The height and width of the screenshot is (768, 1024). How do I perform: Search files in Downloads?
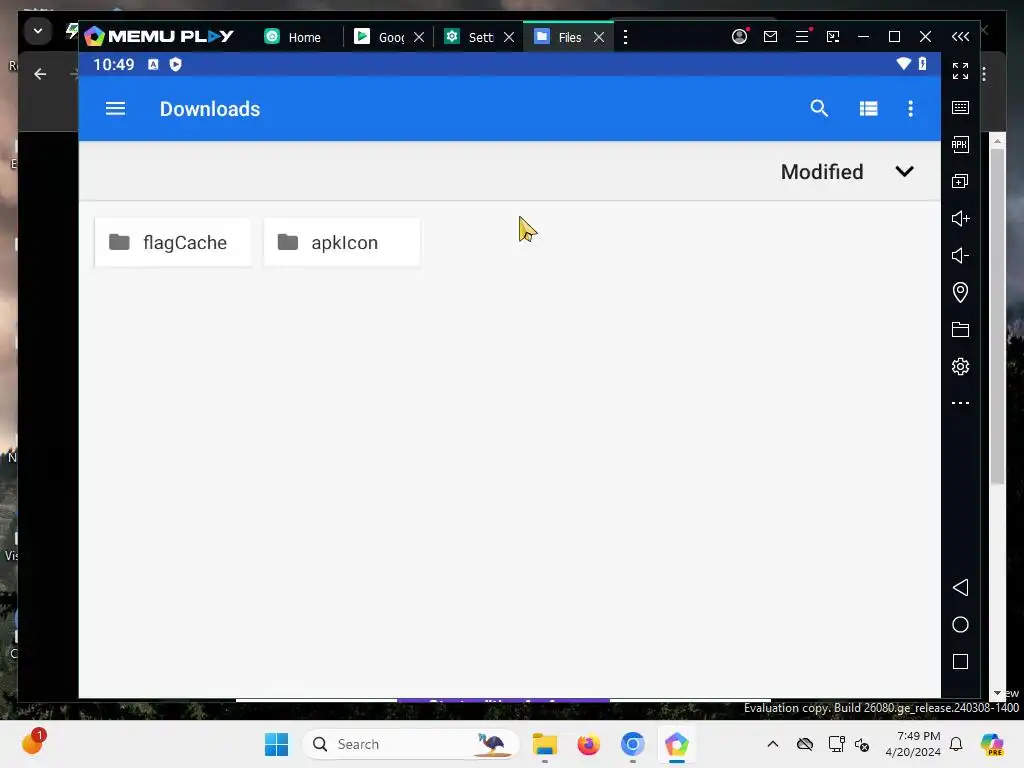819,108
